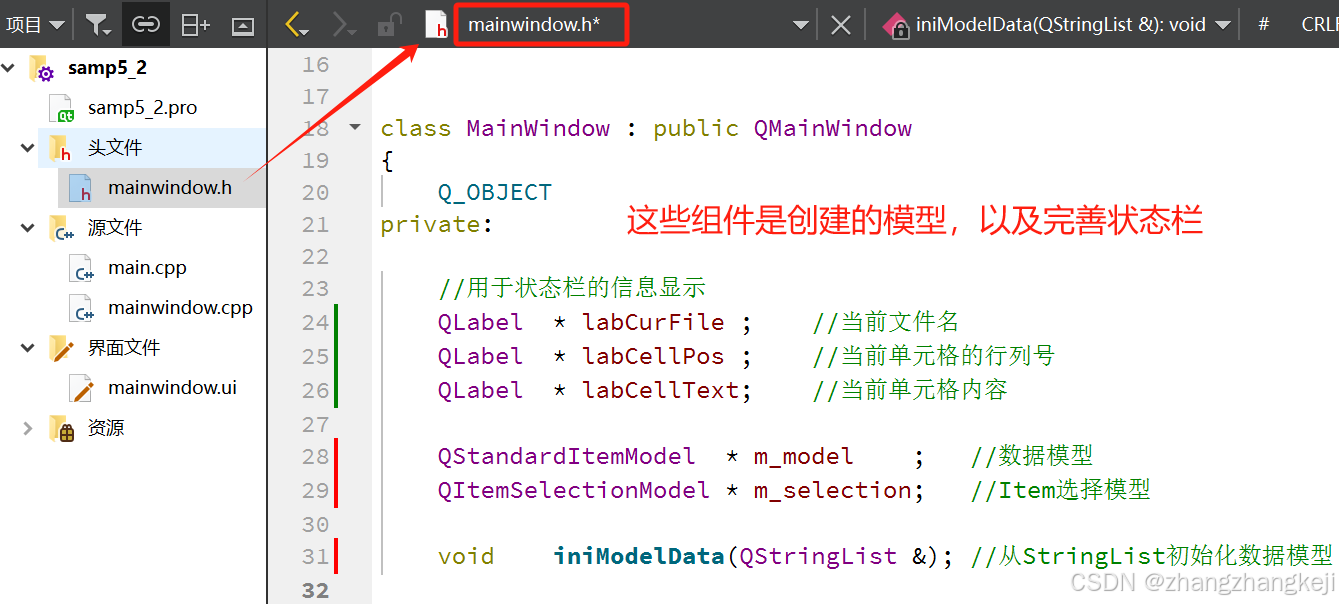Open the filter tree options
This screenshot has width=1339, height=604.
point(98,25)
